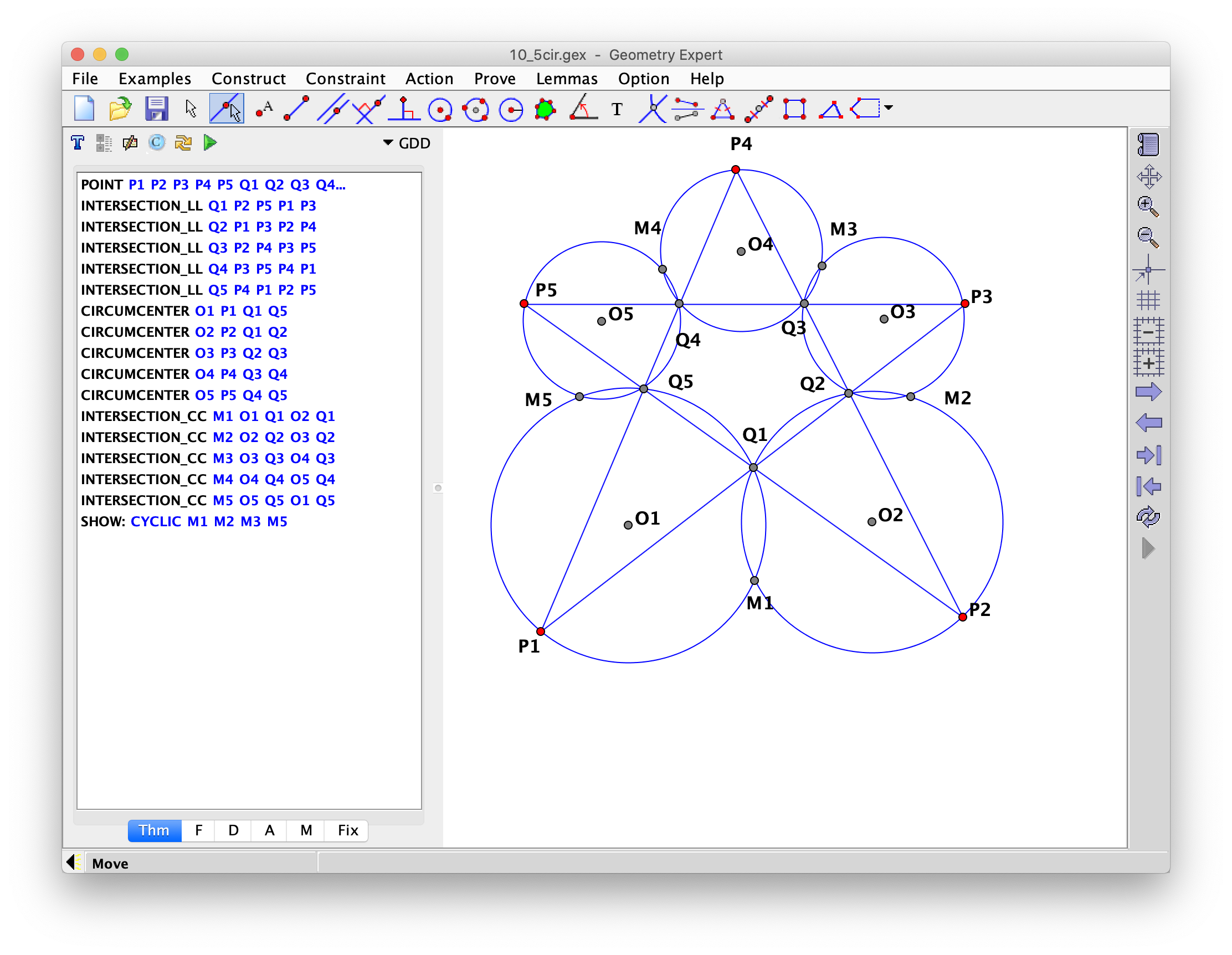Click the zoom-in magnifier icon
The image size is (1232, 955).
[x=1148, y=207]
